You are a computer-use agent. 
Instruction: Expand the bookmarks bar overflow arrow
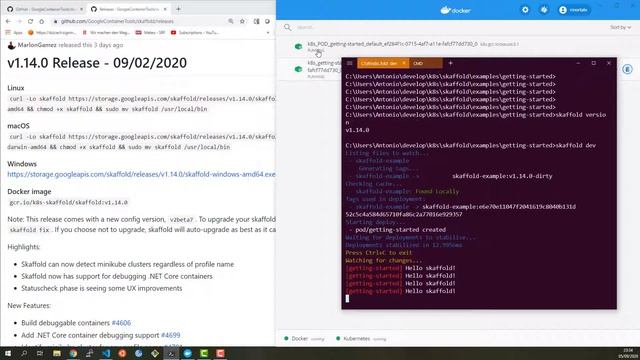pos(268,32)
